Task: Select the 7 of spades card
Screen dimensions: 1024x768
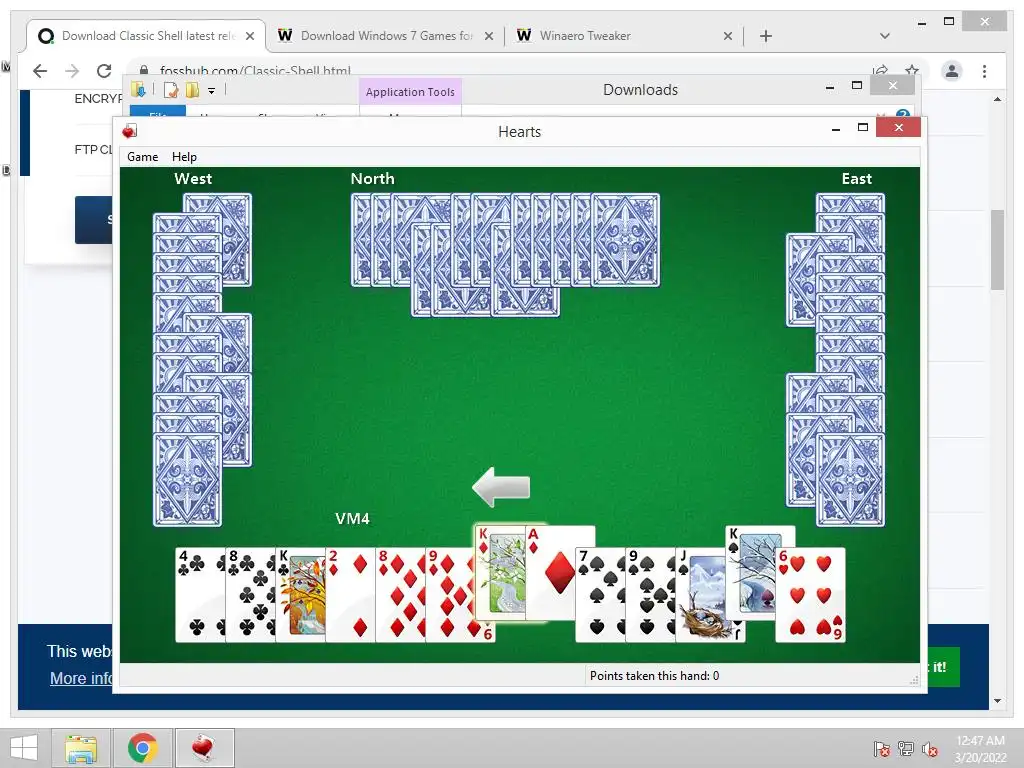Action: 600,595
